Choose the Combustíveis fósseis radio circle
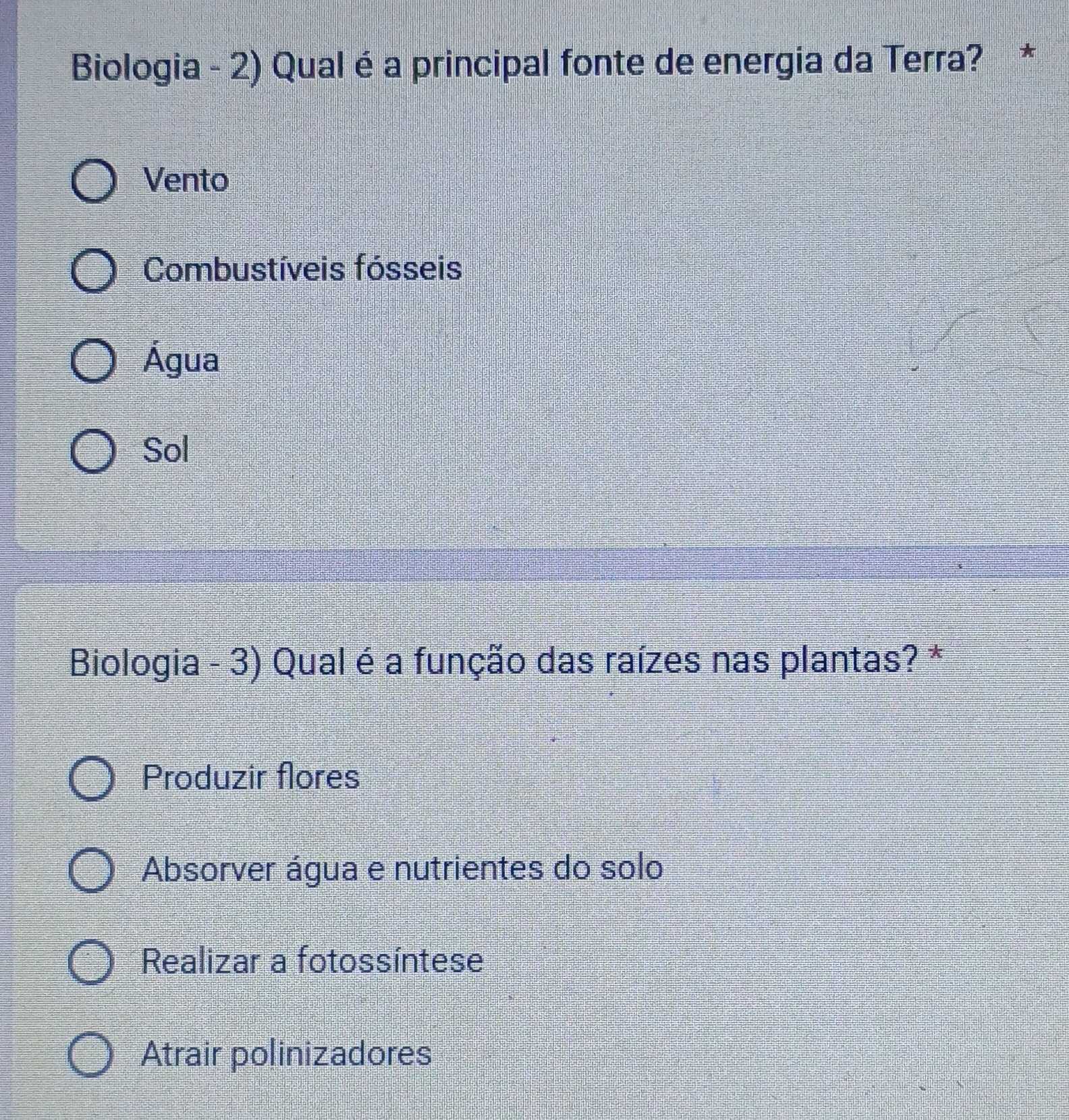This screenshot has height=1120, width=1069. tap(94, 272)
